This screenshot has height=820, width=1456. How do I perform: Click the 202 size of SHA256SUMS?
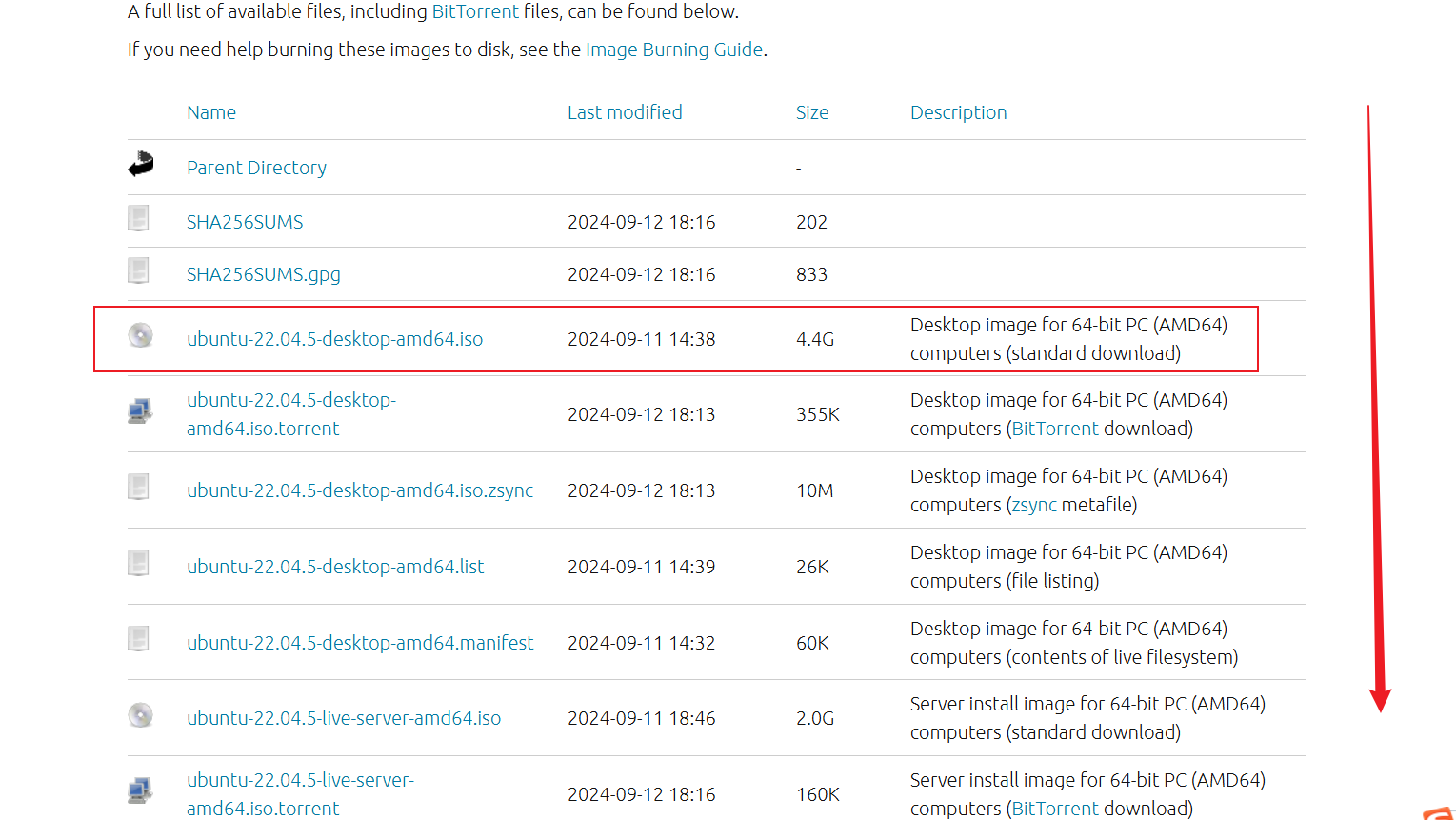(x=811, y=222)
